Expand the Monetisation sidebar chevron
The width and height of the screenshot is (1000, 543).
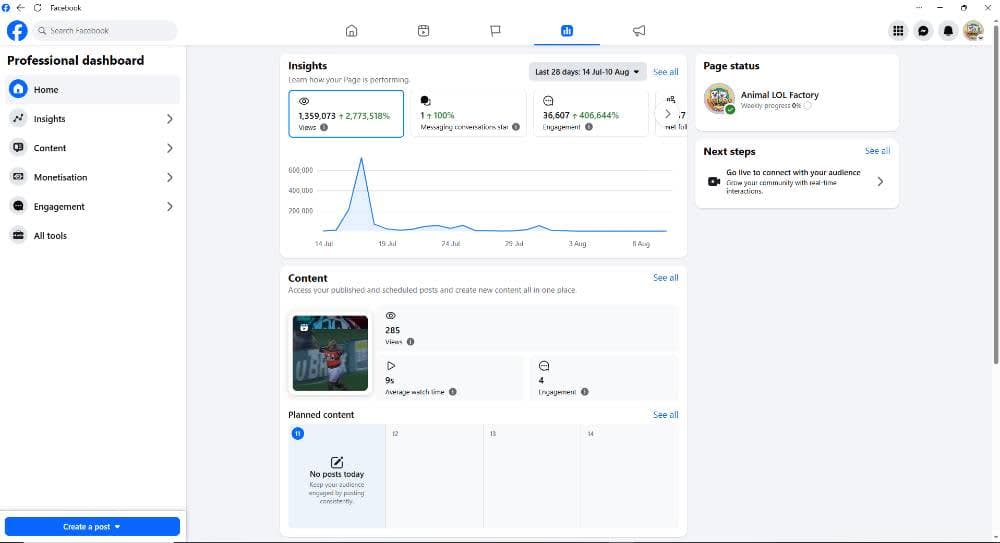170,177
